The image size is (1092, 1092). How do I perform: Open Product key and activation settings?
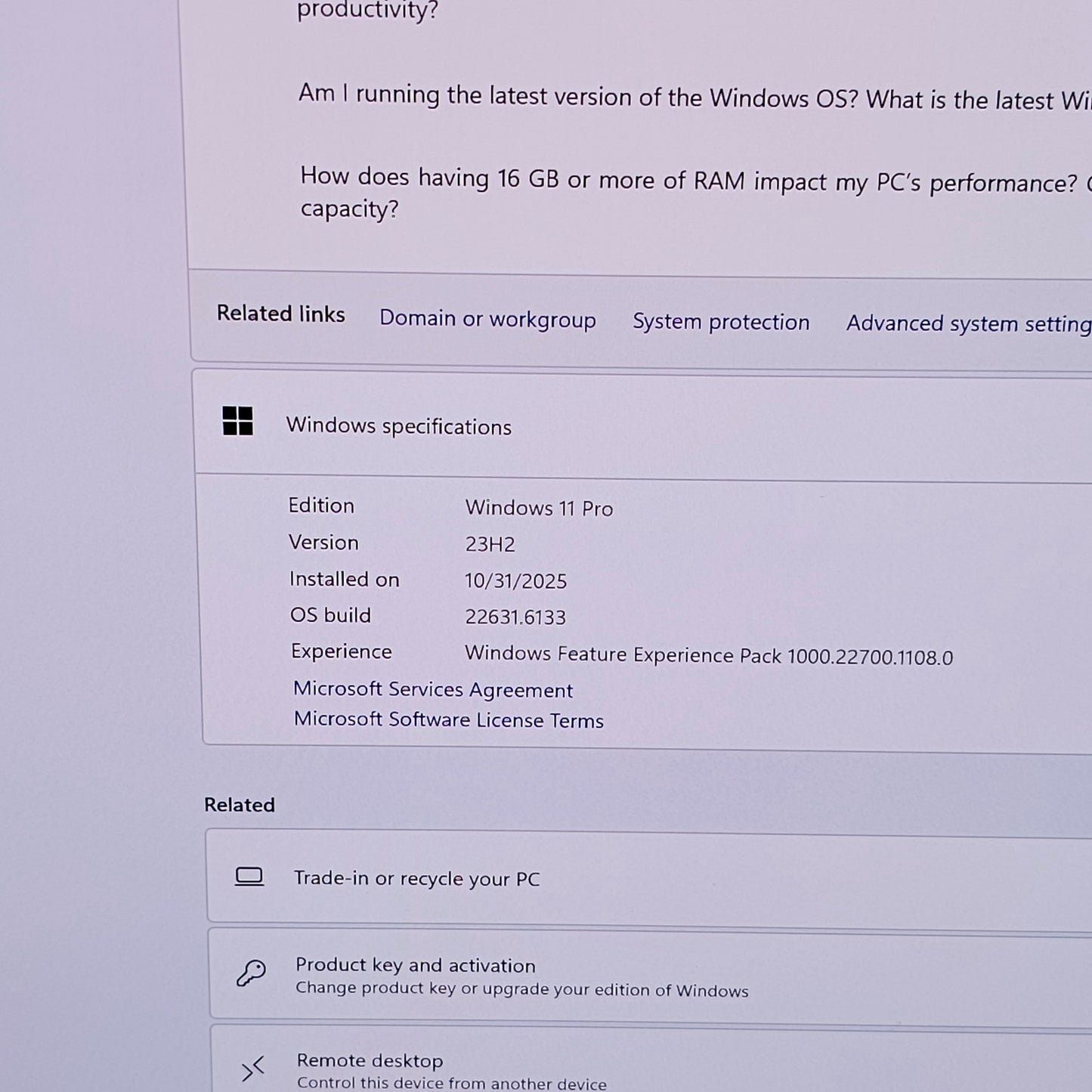[x=416, y=965]
